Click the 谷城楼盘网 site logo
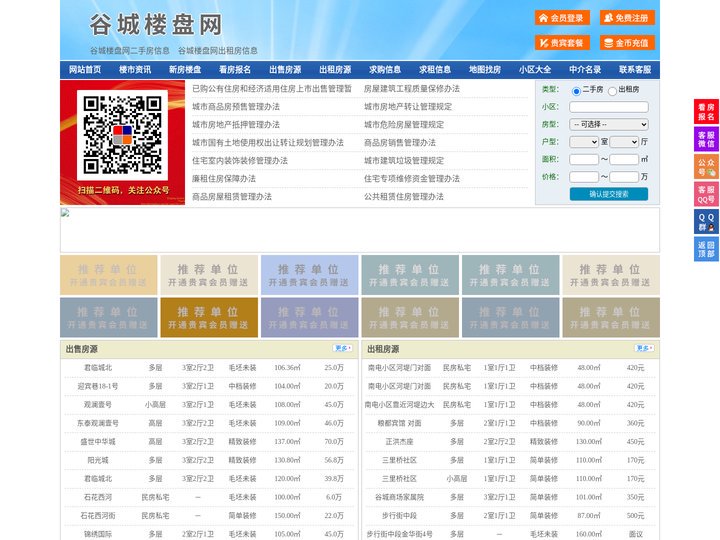This screenshot has height=540, width=720. (156, 25)
